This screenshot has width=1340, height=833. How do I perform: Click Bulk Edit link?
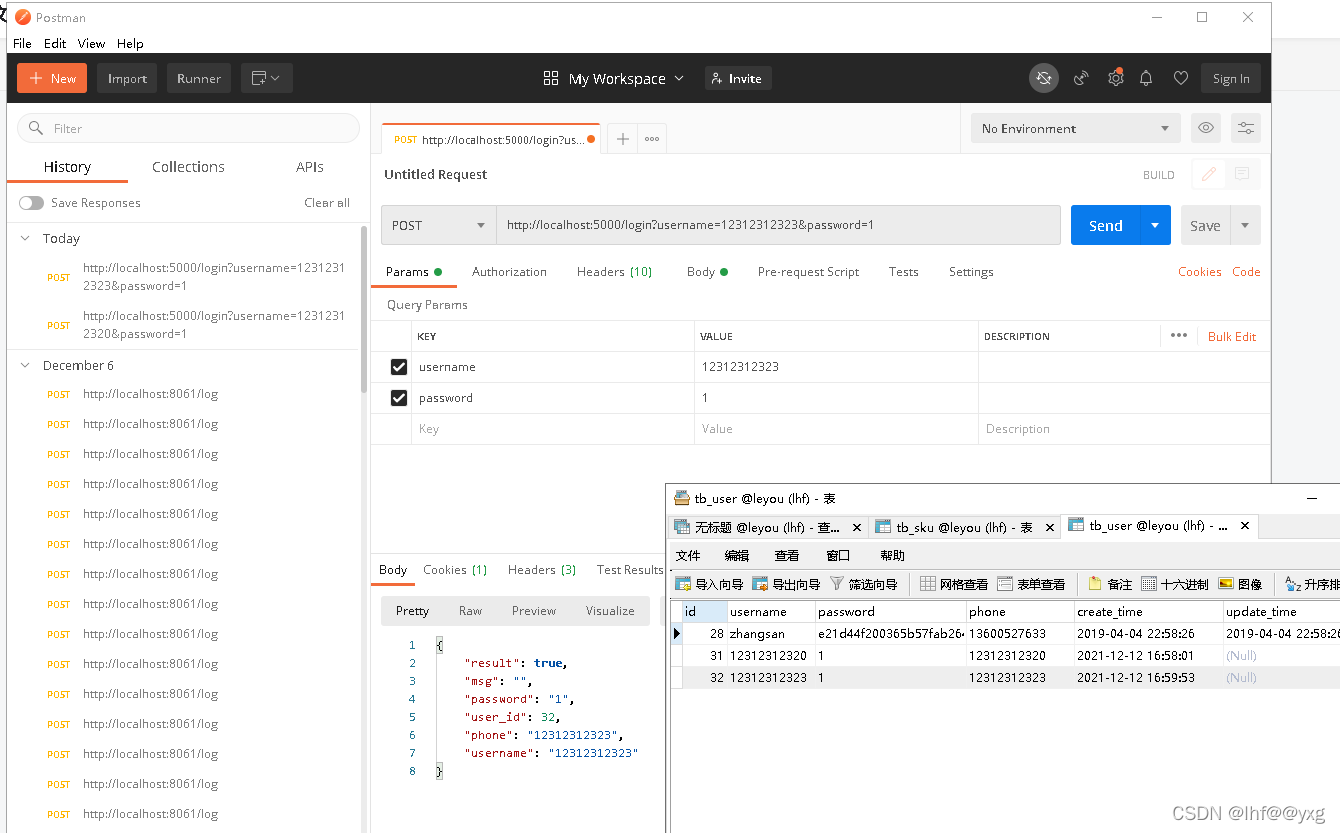click(1231, 337)
